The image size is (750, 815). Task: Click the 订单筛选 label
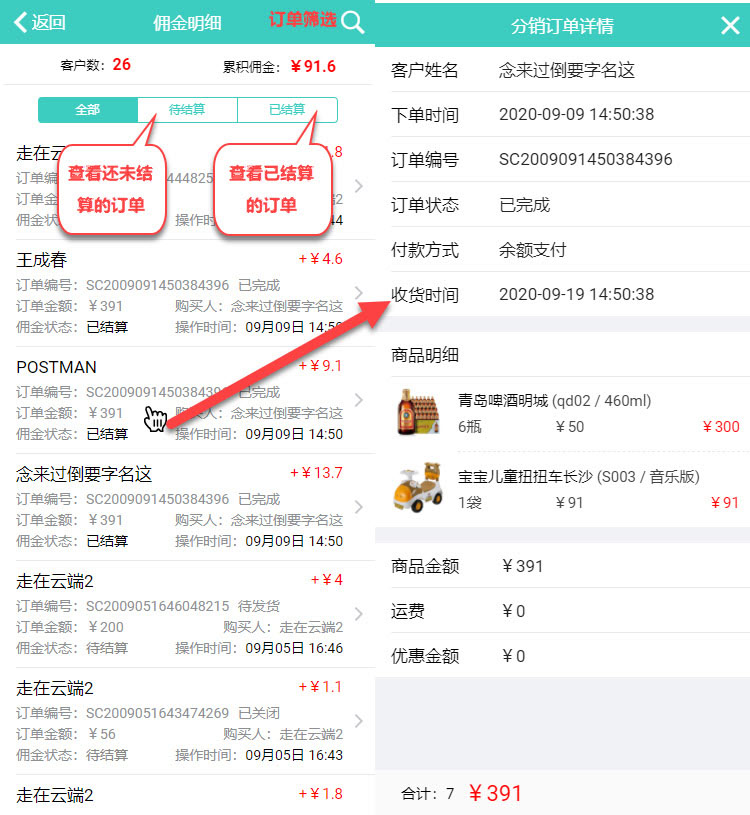coord(302,20)
